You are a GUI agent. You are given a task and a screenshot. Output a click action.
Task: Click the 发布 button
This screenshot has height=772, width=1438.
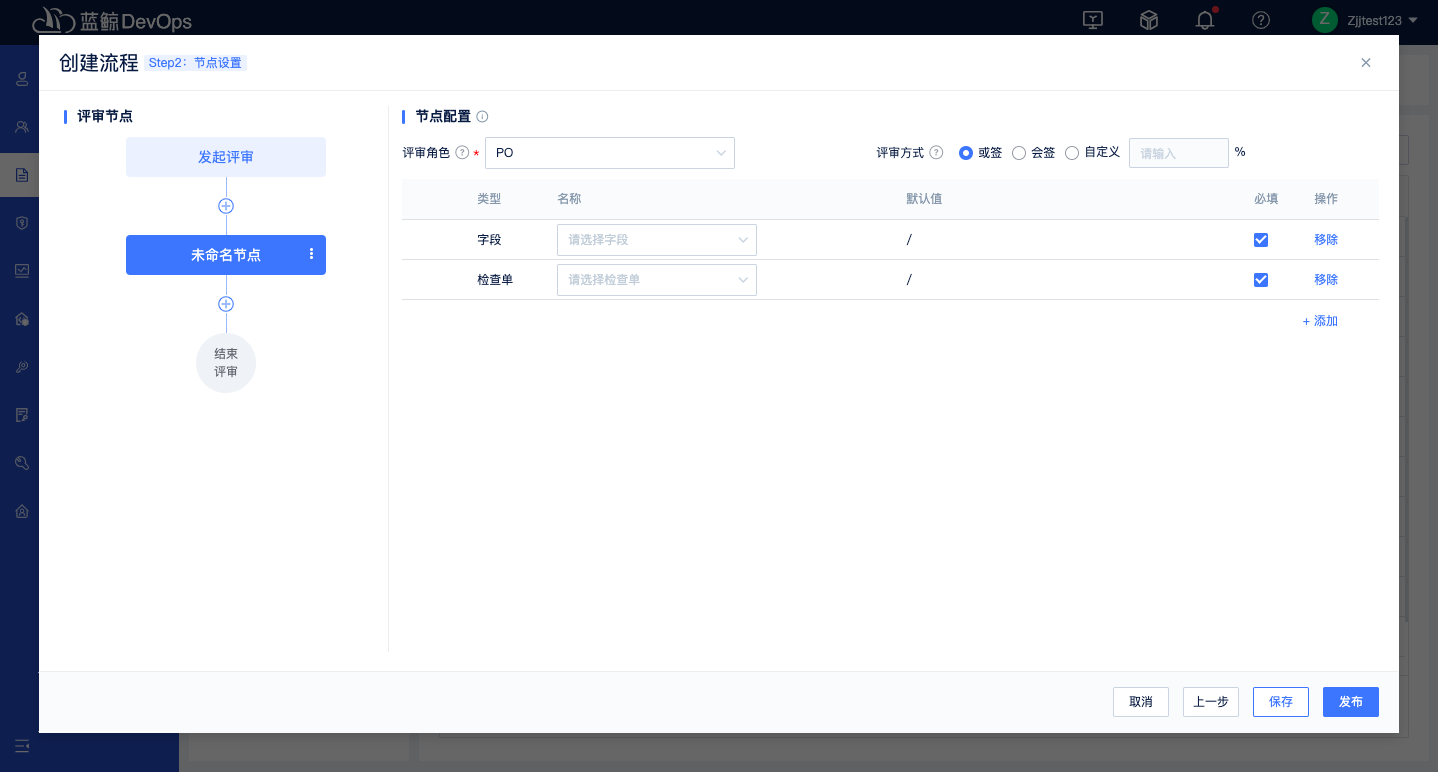(x=1351, y=702)
